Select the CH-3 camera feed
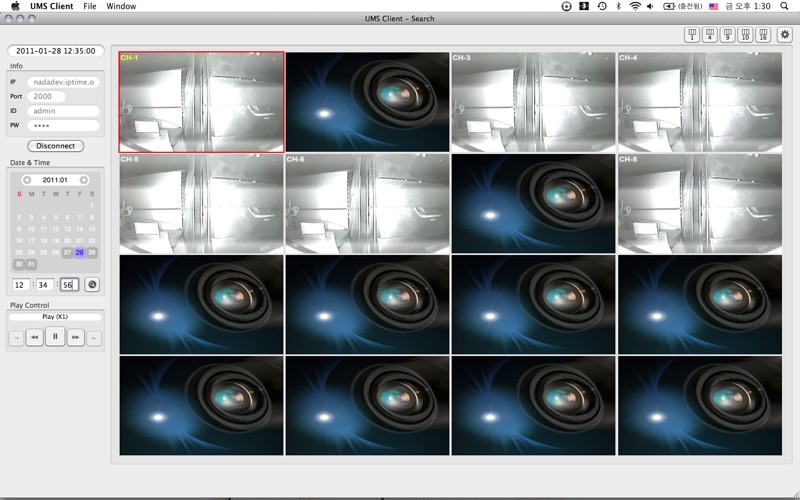This screenshot has width=800, height=500. pyautogui.click(x=534, y=101)
